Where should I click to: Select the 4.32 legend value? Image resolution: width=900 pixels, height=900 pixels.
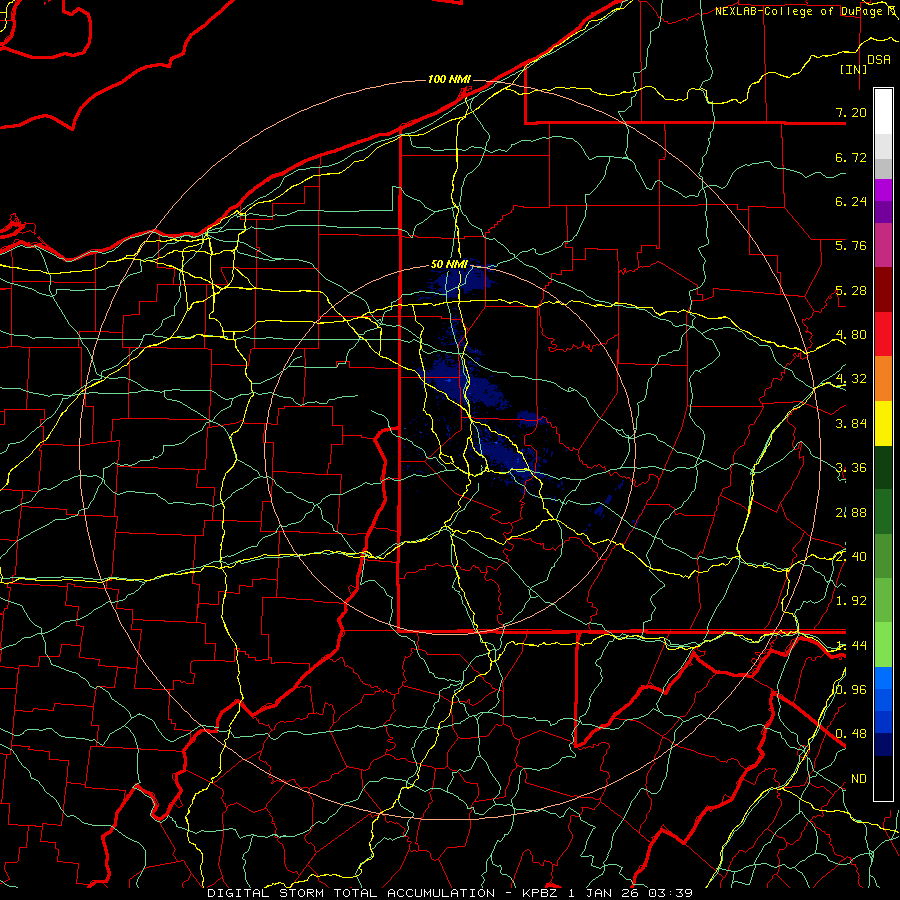pyautogui.click(x=851, y=379)
